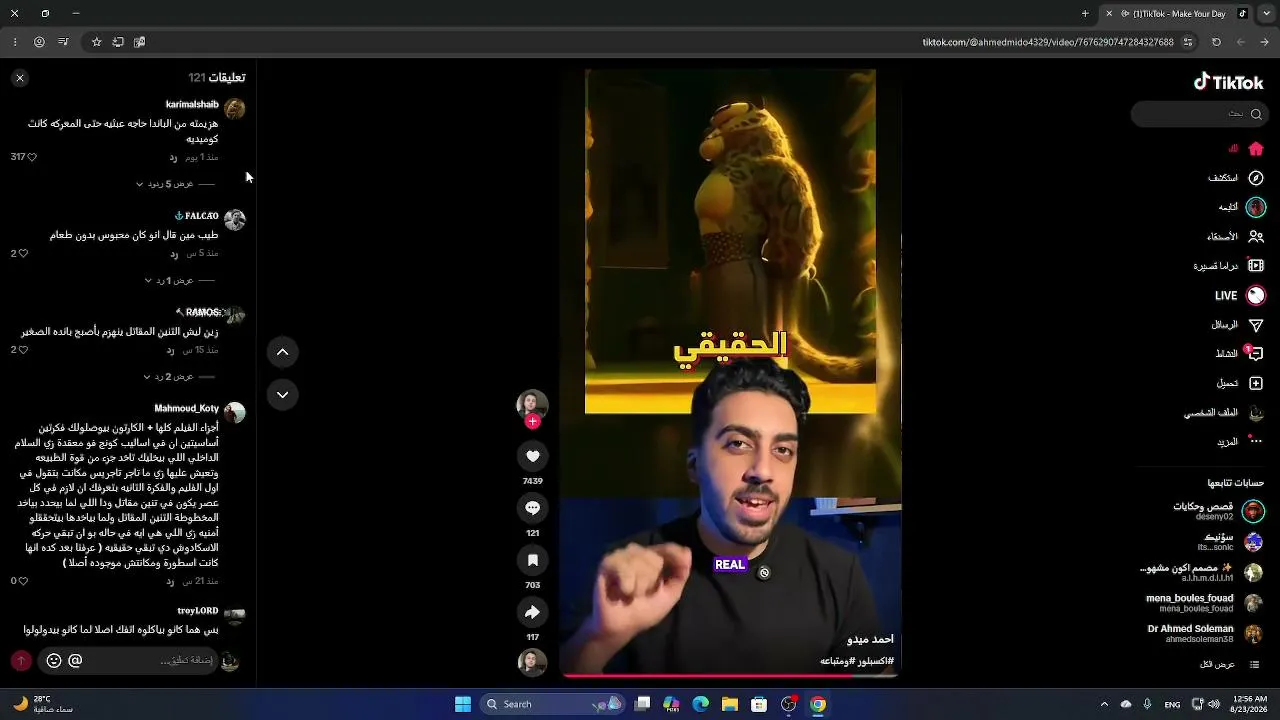The width and height of the screenshot is (1280, 720).
Task: Open the followed account Dr Ahmed Soleman
Action: tap(1206, 634)
